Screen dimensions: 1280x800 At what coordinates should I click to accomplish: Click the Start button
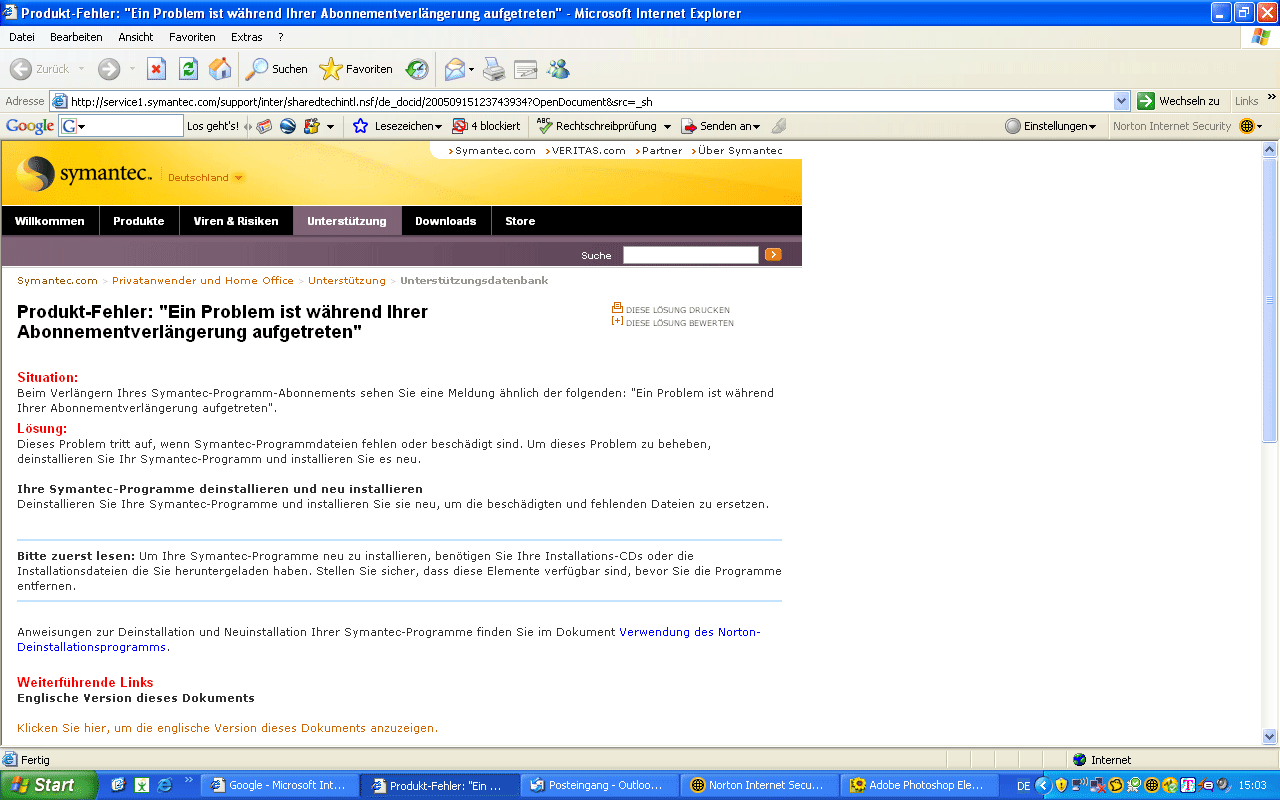(x=48, y=785)
